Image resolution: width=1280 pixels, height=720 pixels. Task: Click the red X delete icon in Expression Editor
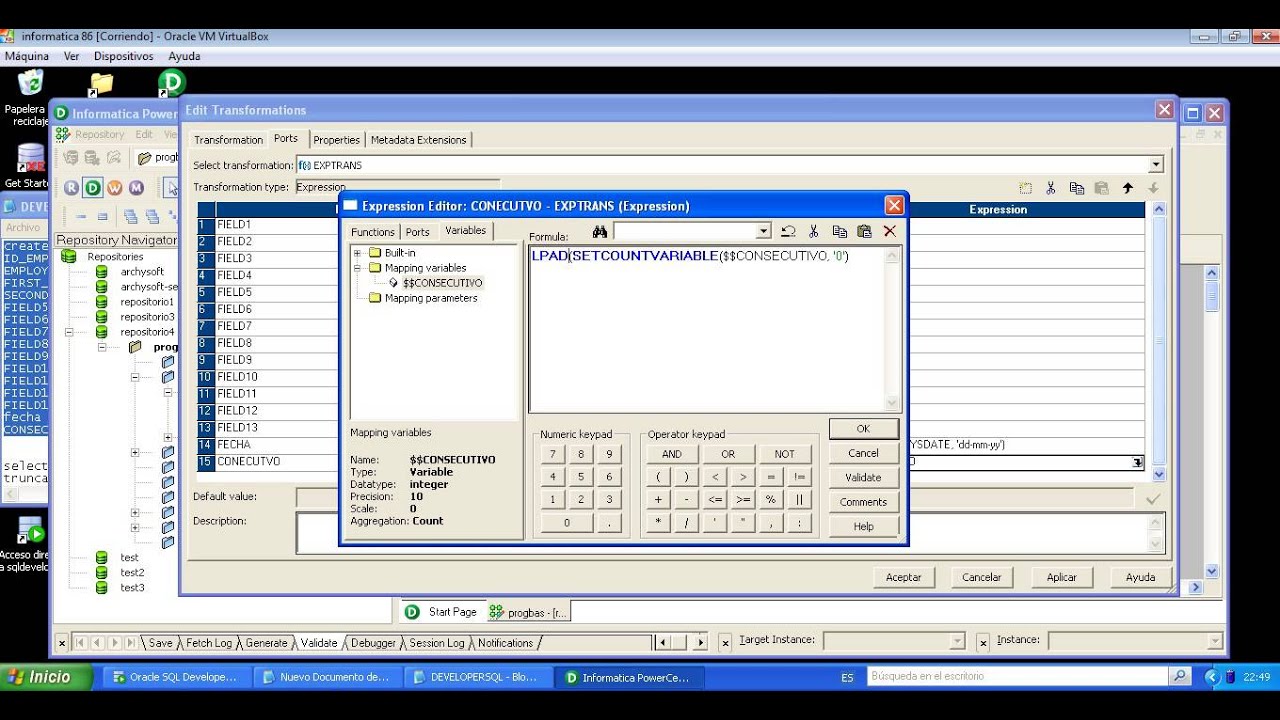pos(889,231)
